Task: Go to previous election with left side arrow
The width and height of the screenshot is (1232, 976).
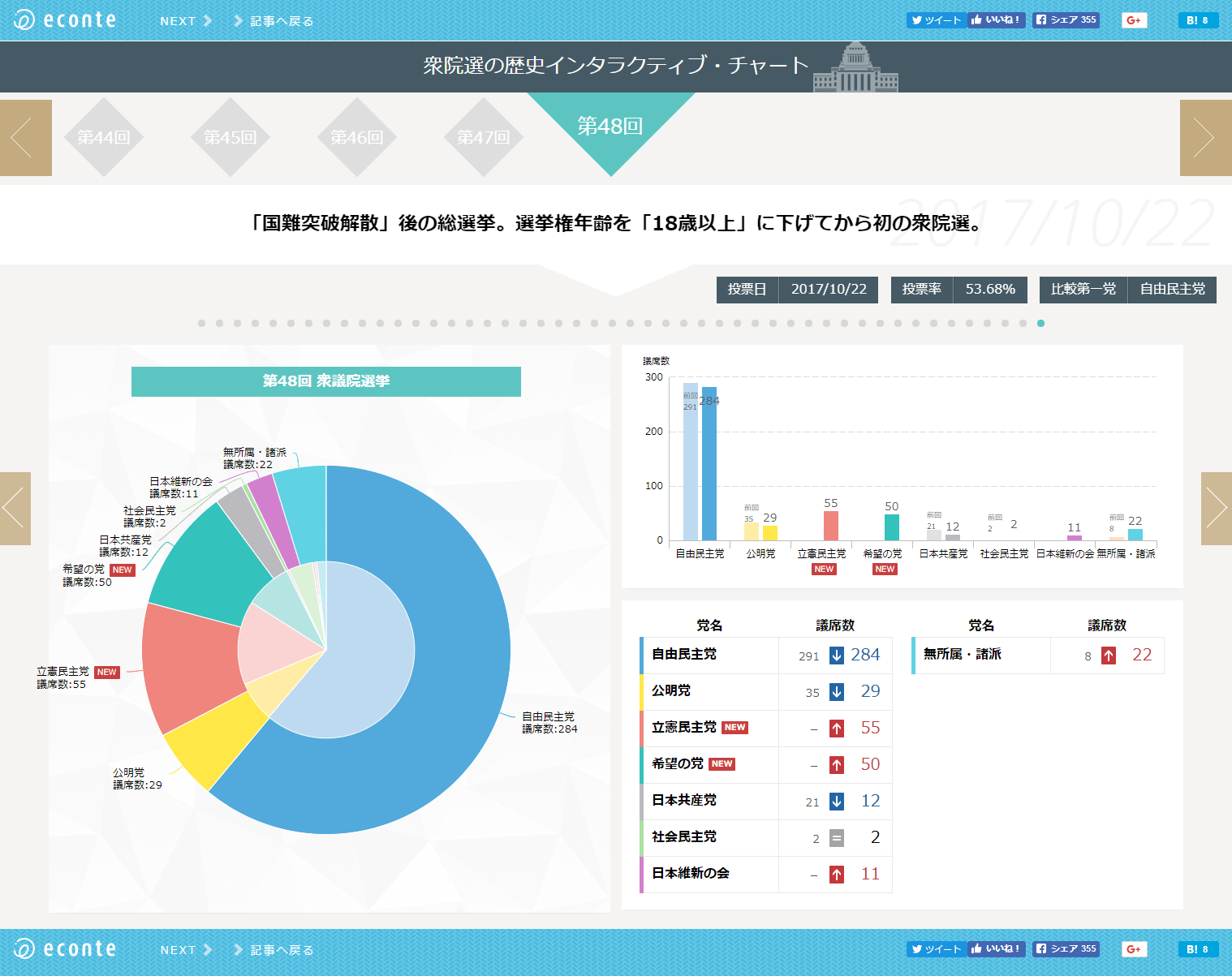Action: tap(15, 509)
